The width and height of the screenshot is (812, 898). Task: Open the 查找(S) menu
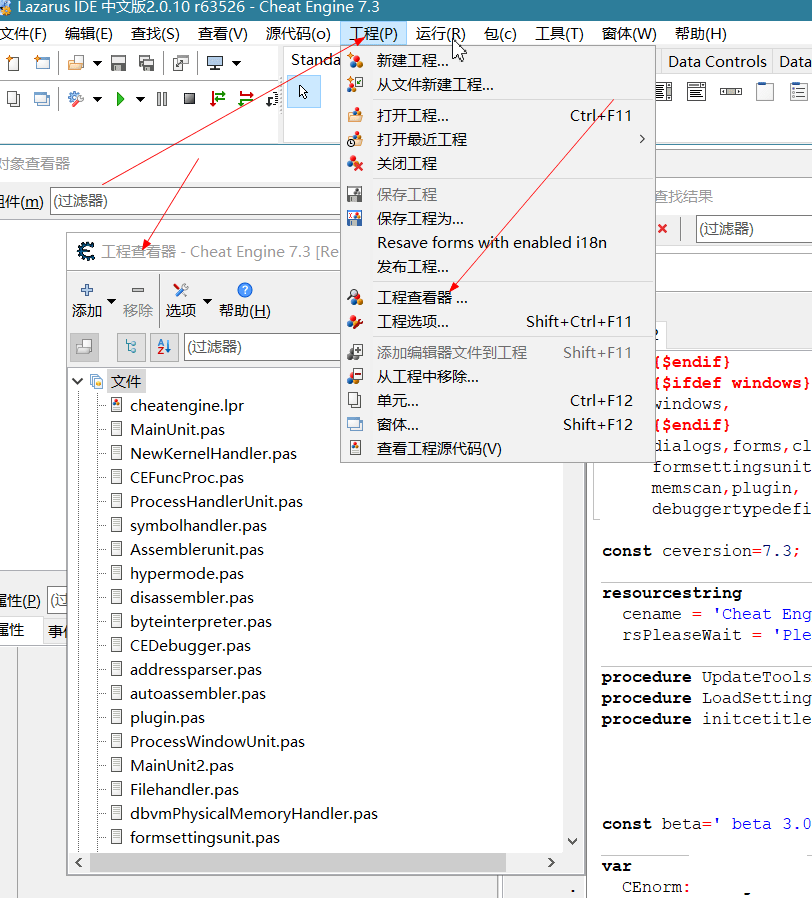coord(155,34)
